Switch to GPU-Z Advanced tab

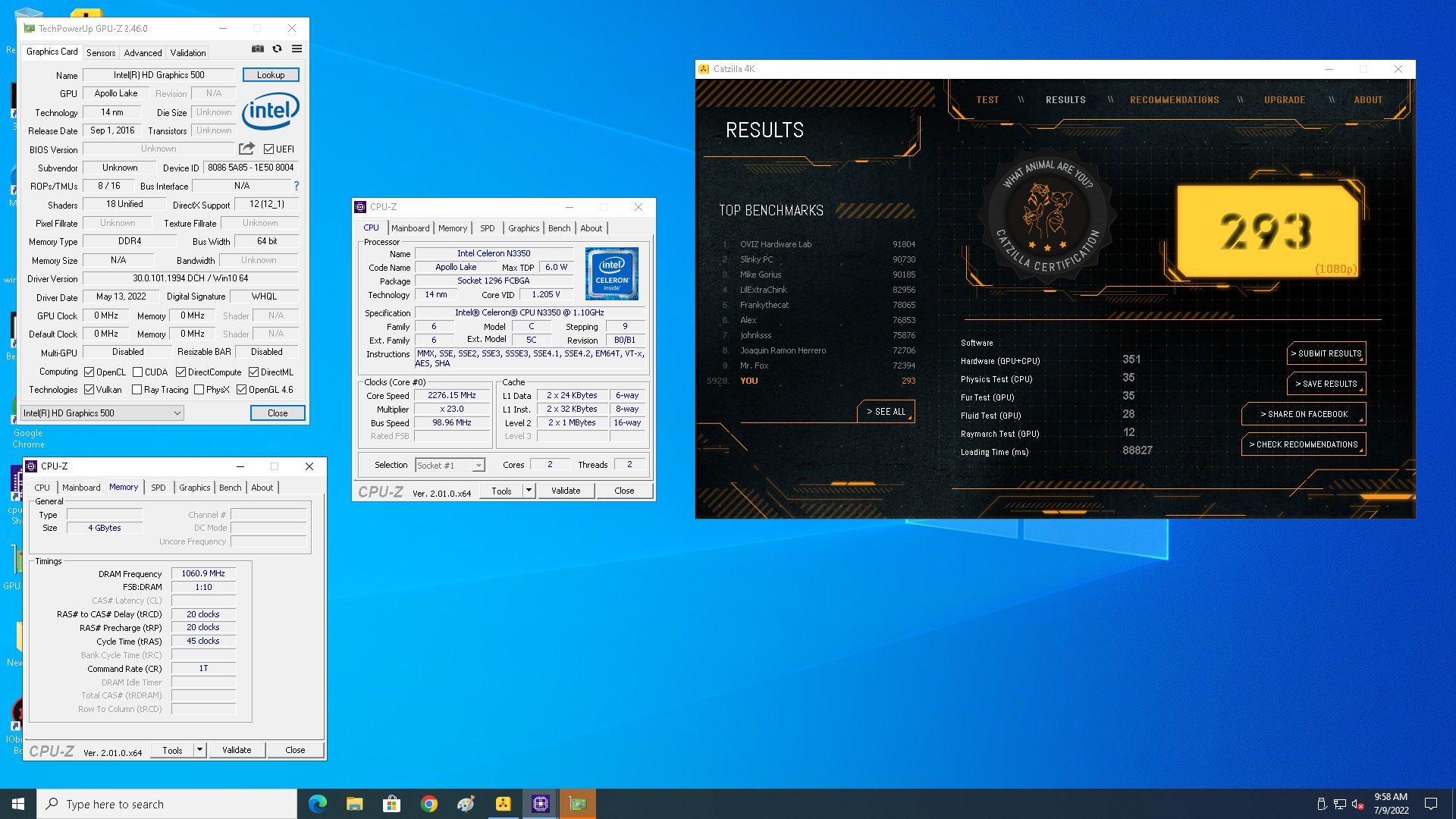143,53
